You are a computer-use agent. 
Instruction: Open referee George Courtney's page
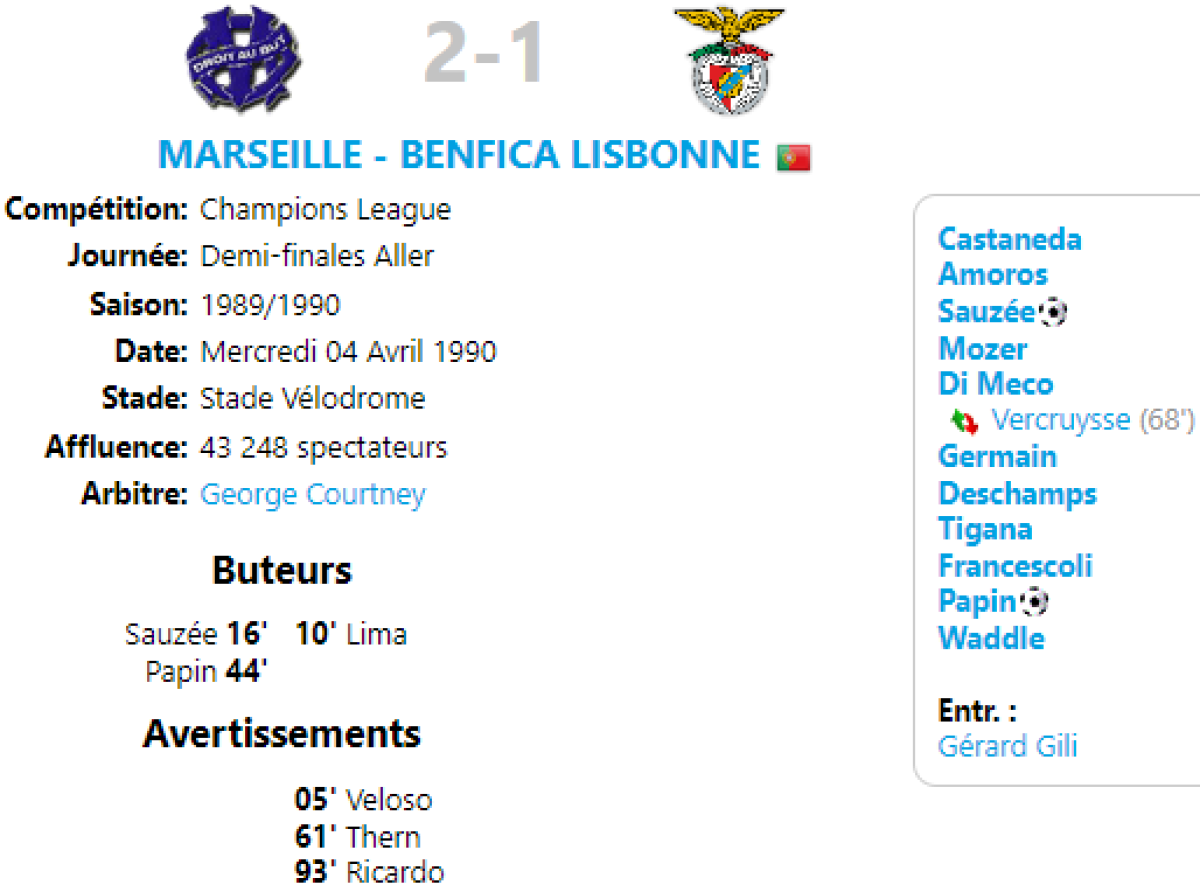pyautogui.click(x=312, y=494)
